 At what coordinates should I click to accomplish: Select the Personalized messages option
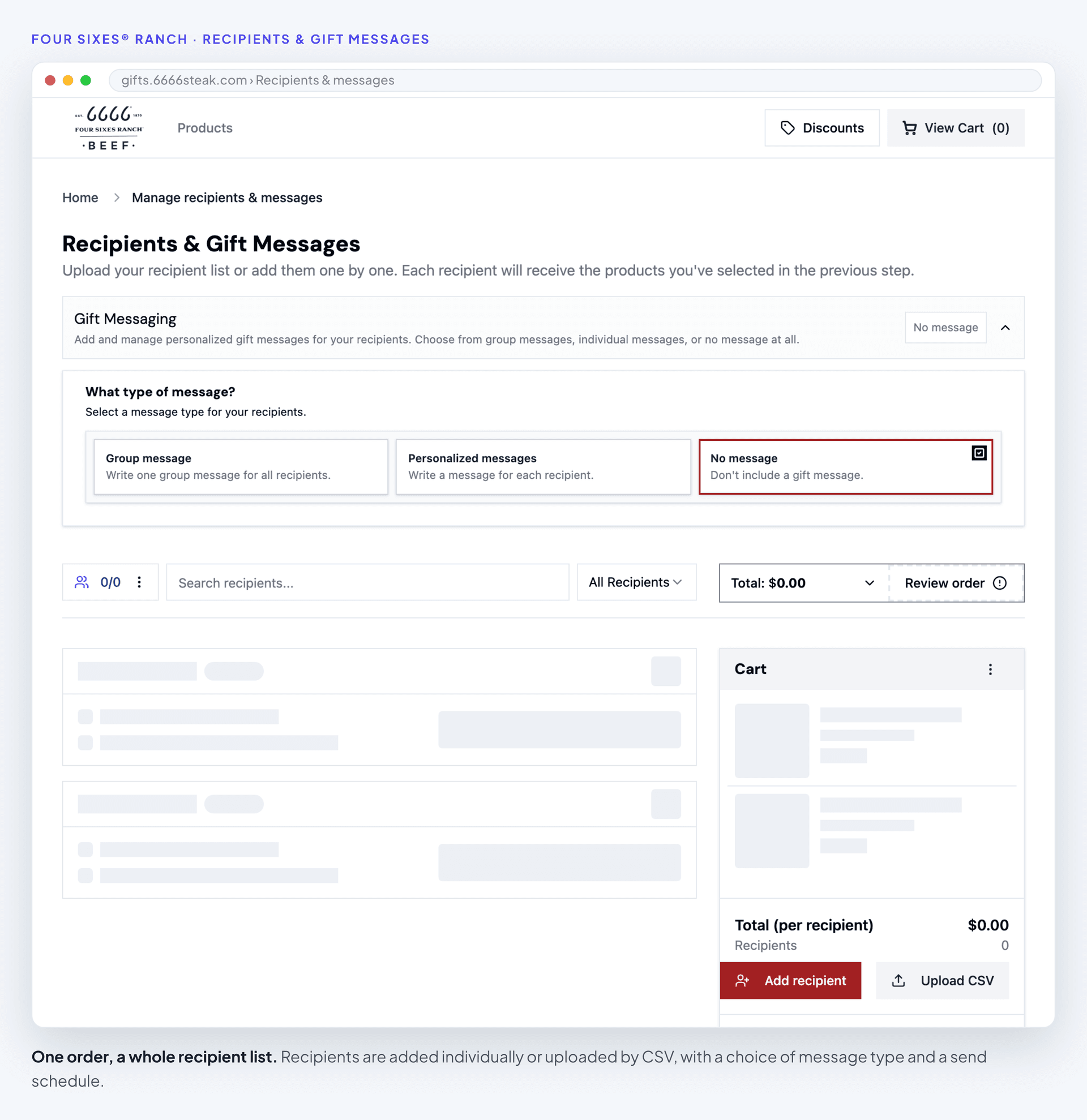pyautogui.click(x=543, y=467)
